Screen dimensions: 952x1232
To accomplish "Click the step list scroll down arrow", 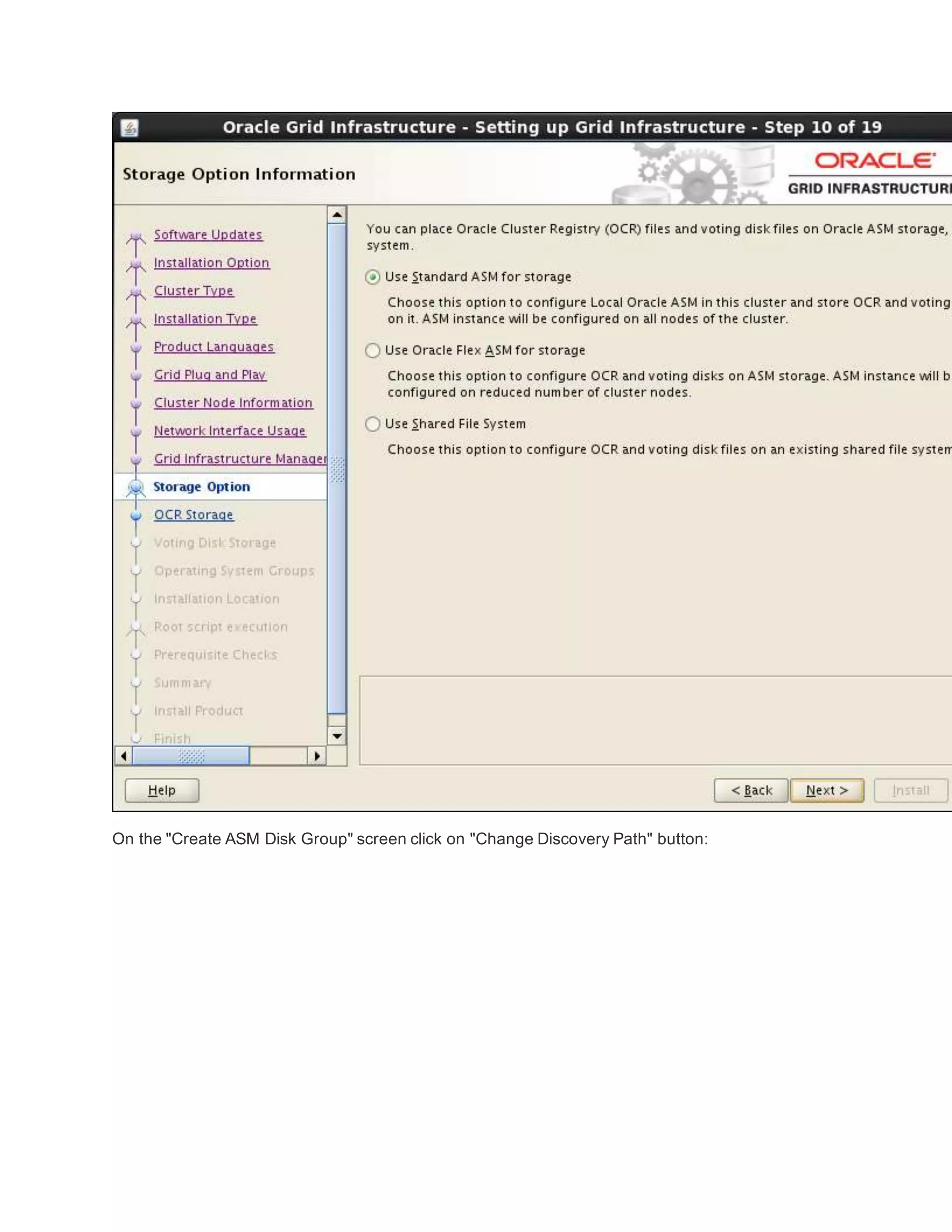I will (x=337, y=735).
